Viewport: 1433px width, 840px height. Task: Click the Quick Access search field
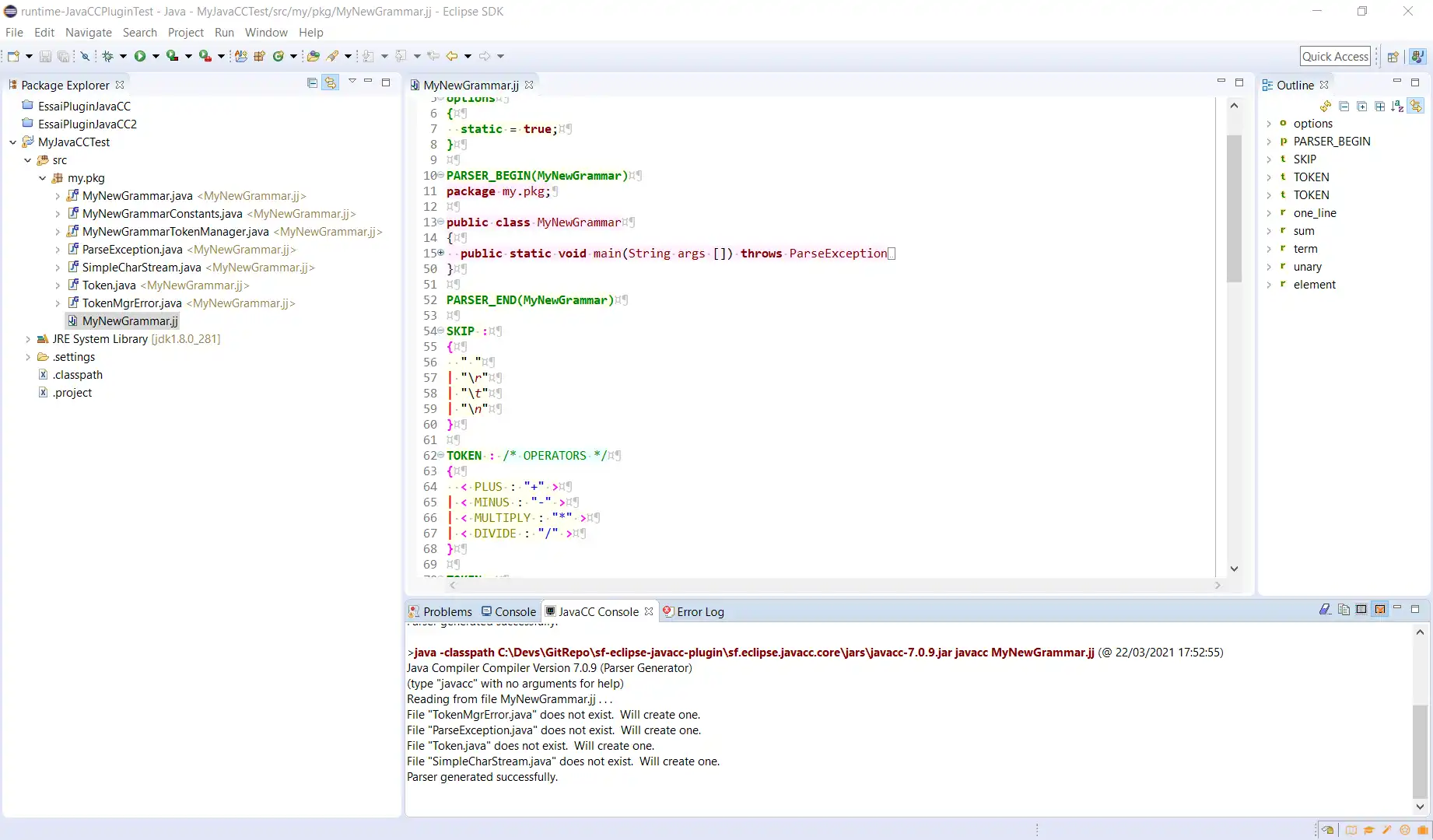(1334, 56)
